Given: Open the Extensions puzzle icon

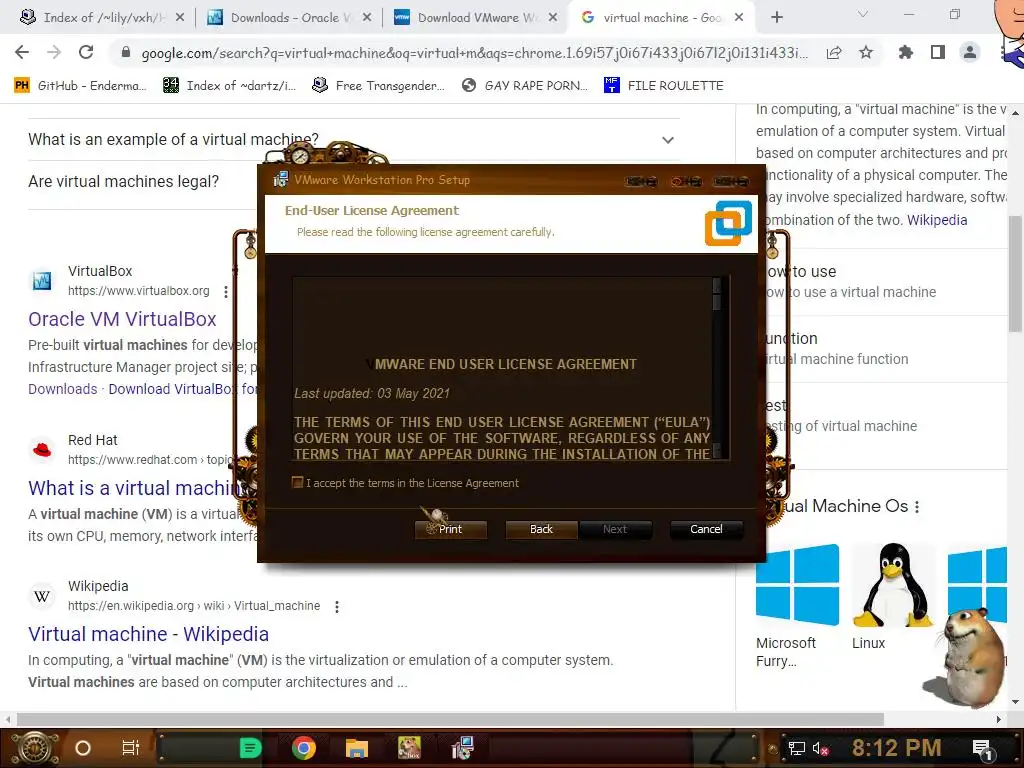Looking at the screenshot, I should click(906, 52).
